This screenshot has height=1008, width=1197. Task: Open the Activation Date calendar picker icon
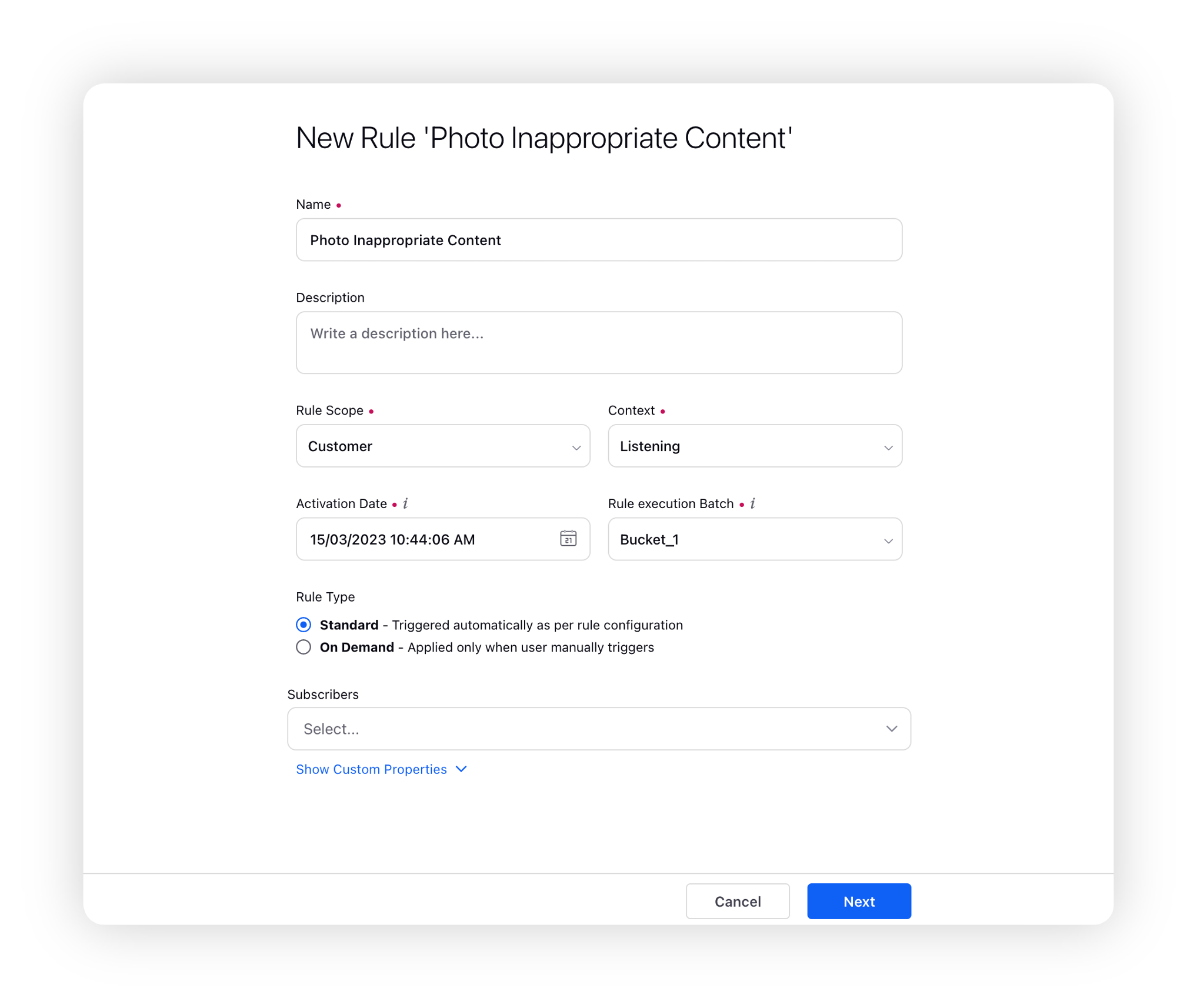tap(568, 538)
